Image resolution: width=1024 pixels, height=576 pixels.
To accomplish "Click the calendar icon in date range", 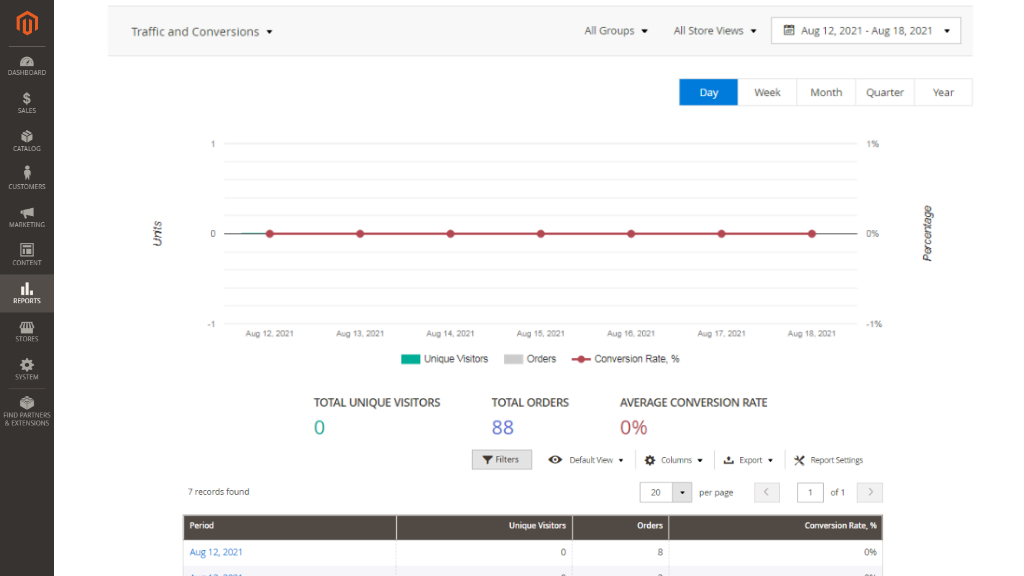I will click(789, 30).
